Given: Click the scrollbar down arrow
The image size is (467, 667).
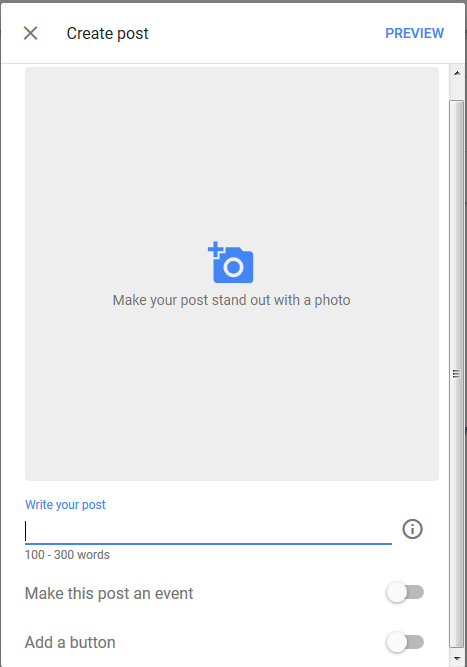Looking at the screenshot, I should click(457, 659).
